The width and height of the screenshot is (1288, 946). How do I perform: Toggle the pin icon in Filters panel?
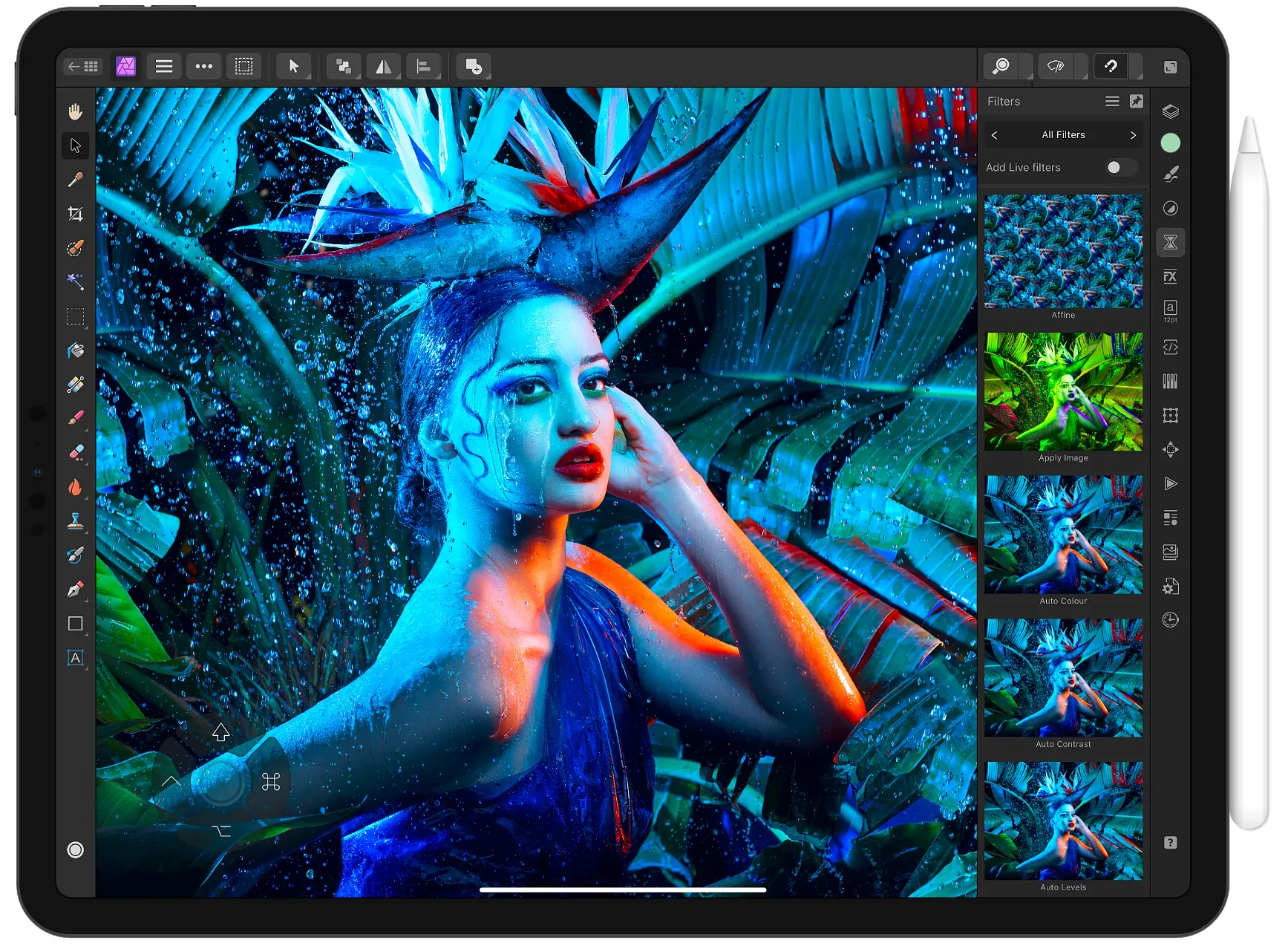tap(1136, 102)
